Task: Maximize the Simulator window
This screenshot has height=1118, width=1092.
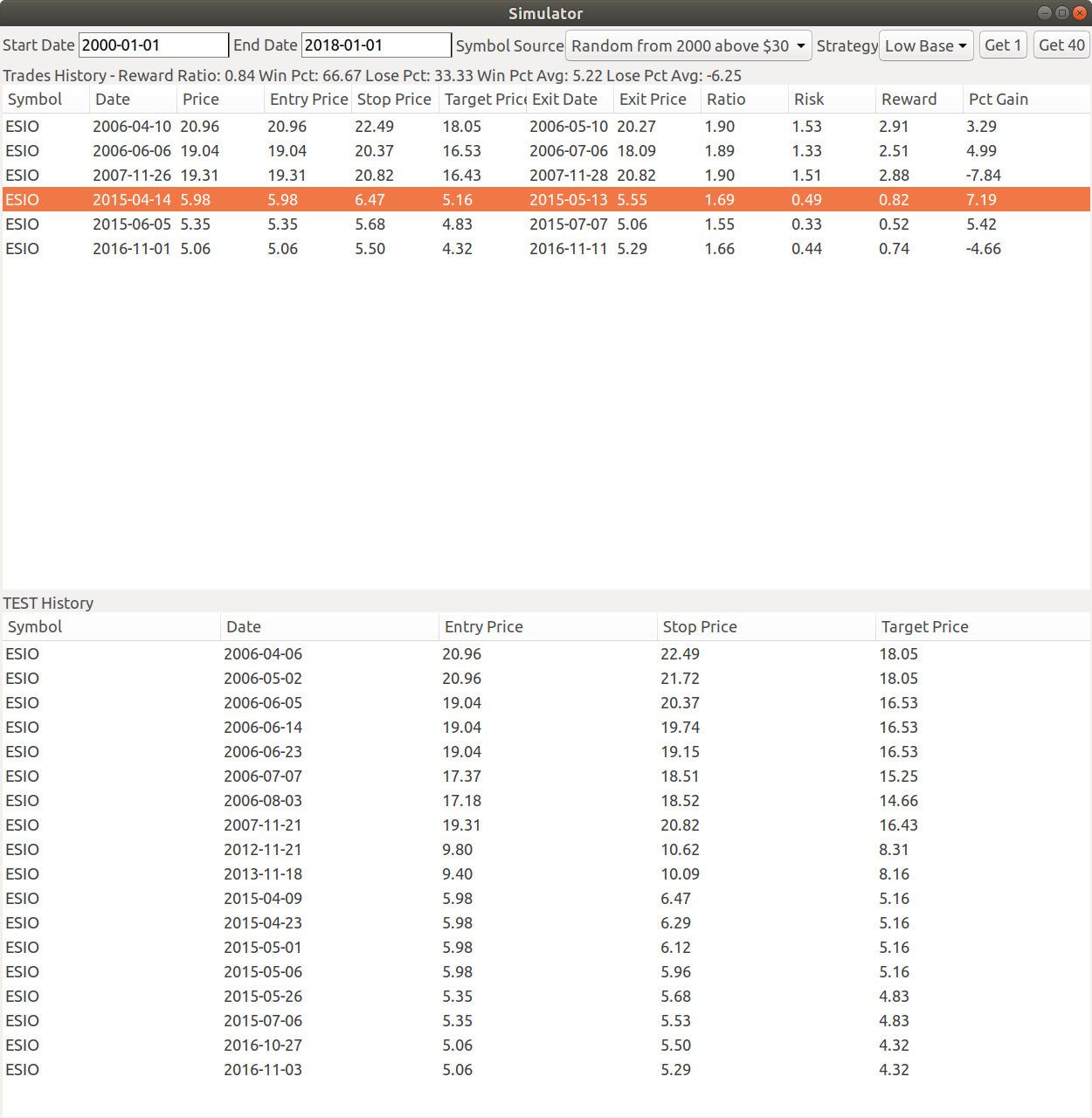Action: point(1061,12)
